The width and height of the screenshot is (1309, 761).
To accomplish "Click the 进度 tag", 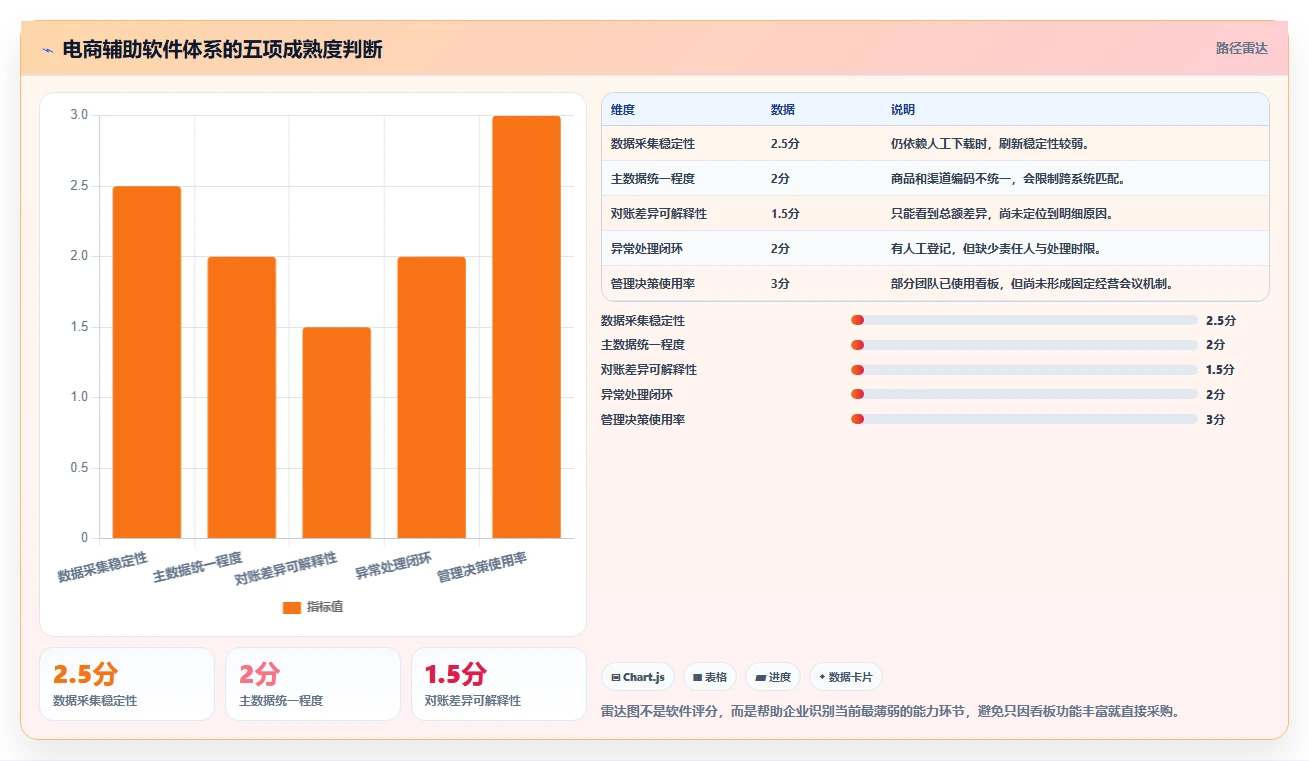I will pyautogui.click(x=773, y=677).
